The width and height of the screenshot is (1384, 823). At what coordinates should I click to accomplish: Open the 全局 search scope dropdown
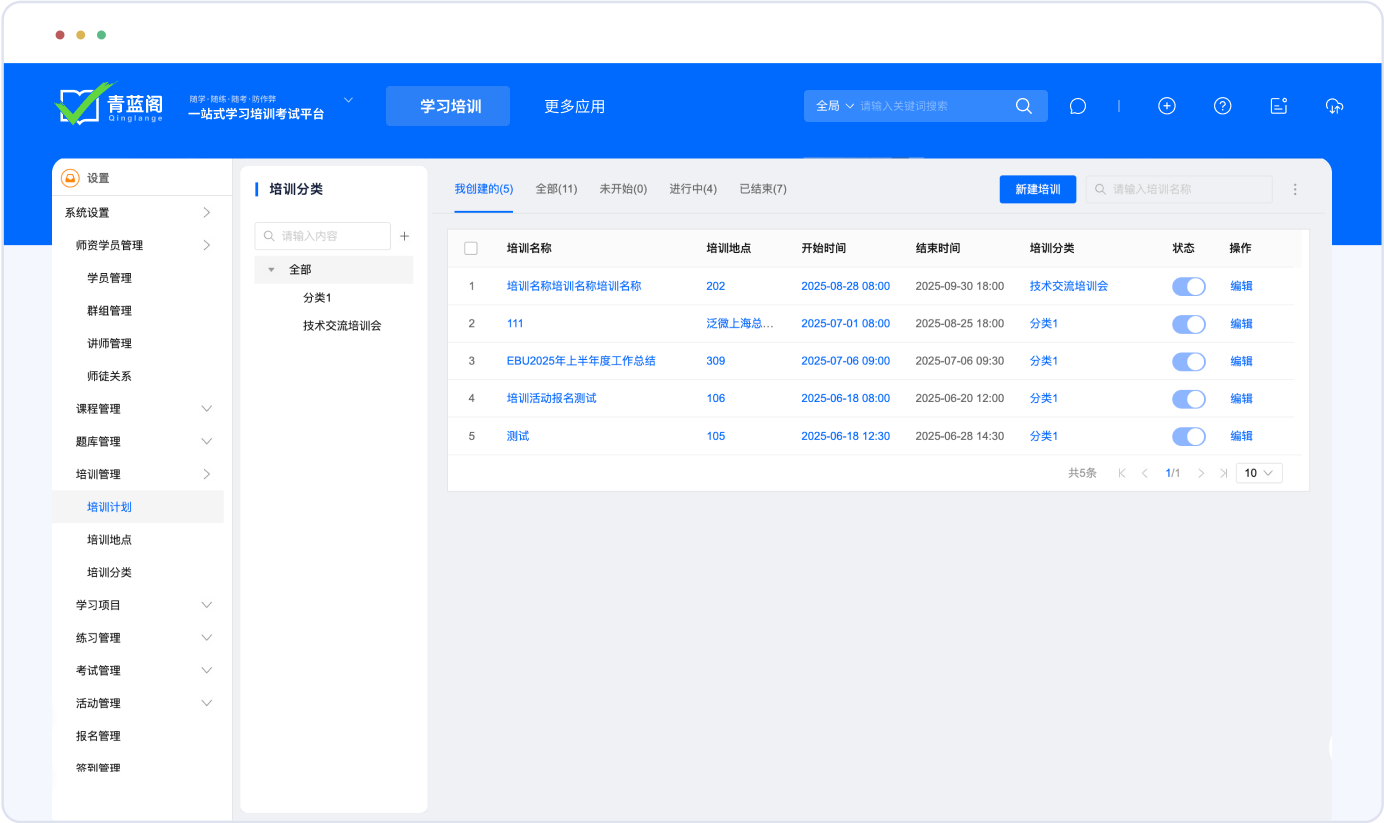(835, 106)
